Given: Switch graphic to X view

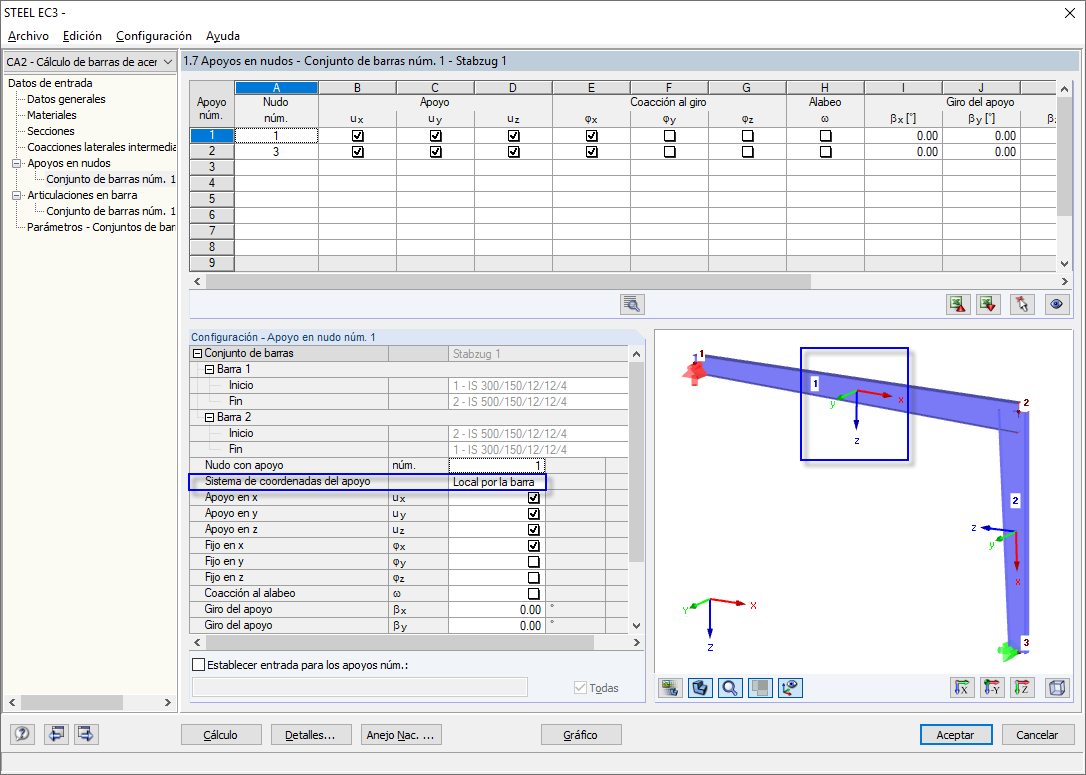Looking at the screenshot, I should tap(963, 688).
